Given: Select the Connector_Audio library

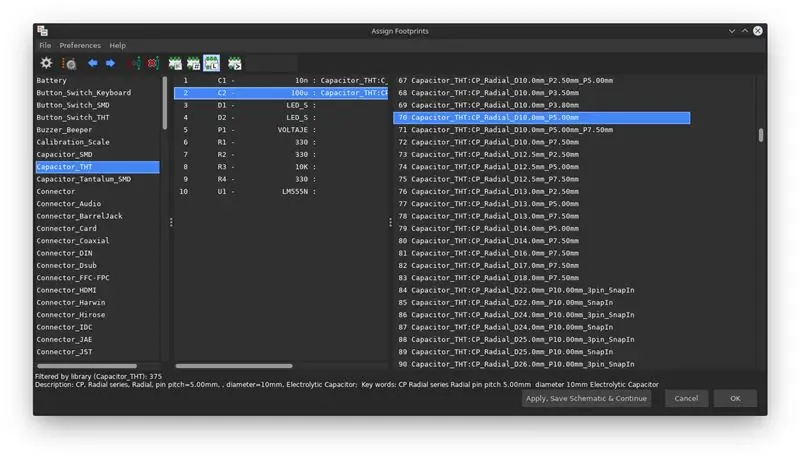Looking at the screenshot, I should point(97,203).
